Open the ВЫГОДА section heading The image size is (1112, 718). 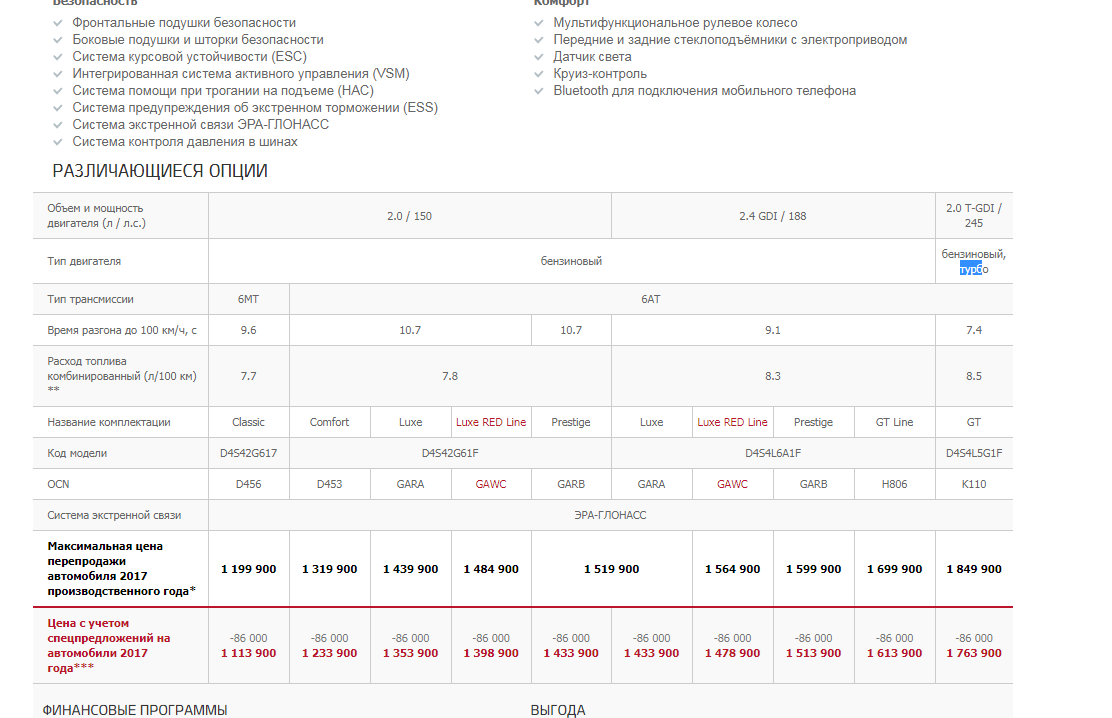click(x=558, y=710)
